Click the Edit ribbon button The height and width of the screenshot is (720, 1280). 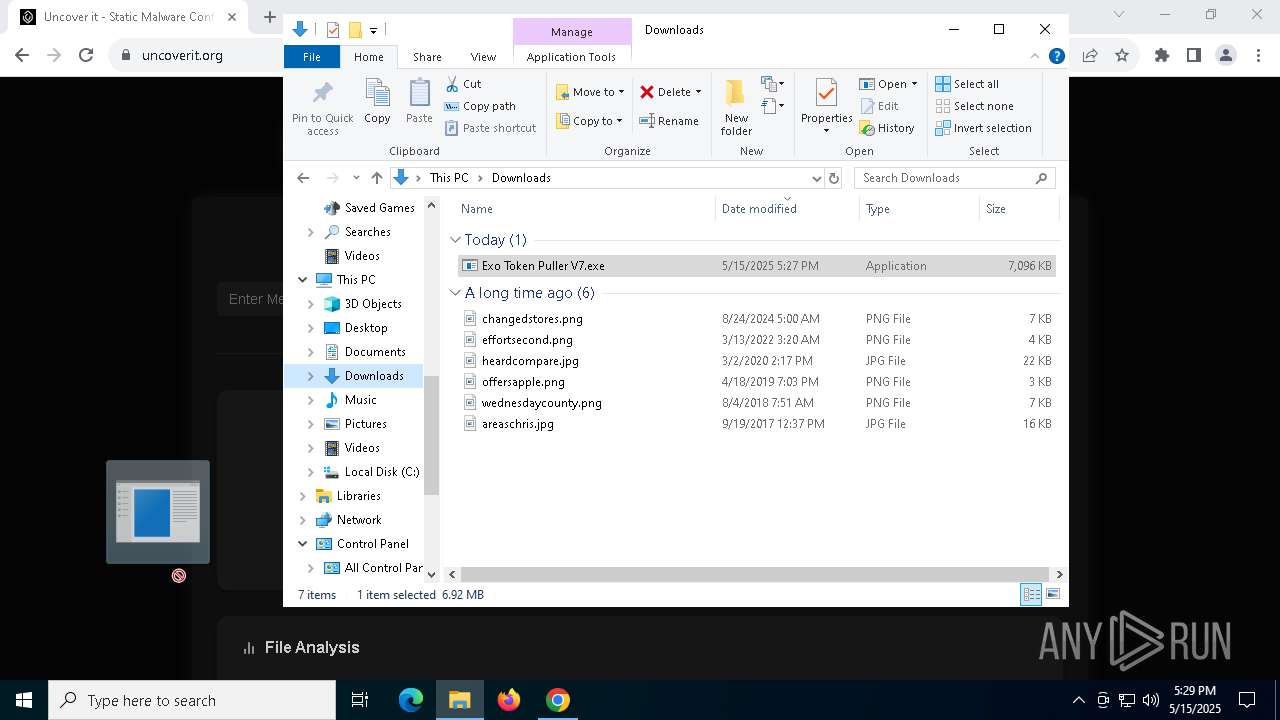click(x=879, y=106)
